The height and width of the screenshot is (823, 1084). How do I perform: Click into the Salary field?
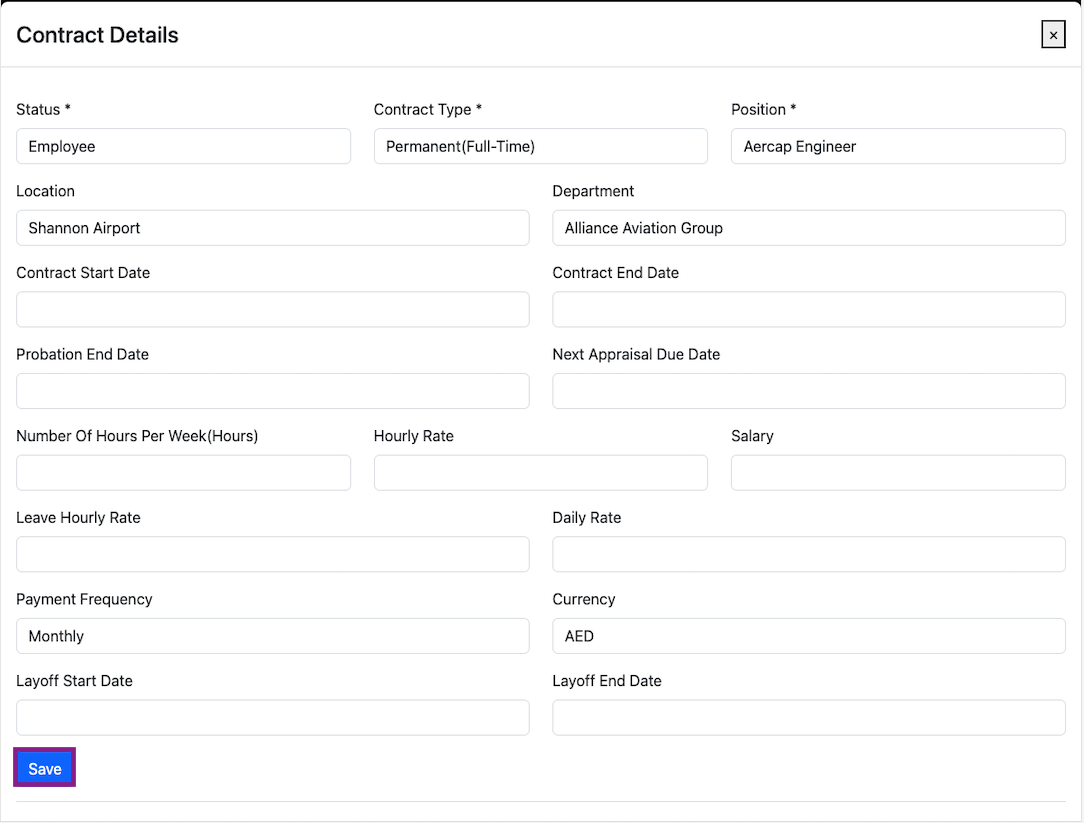(x=897, y=473)
